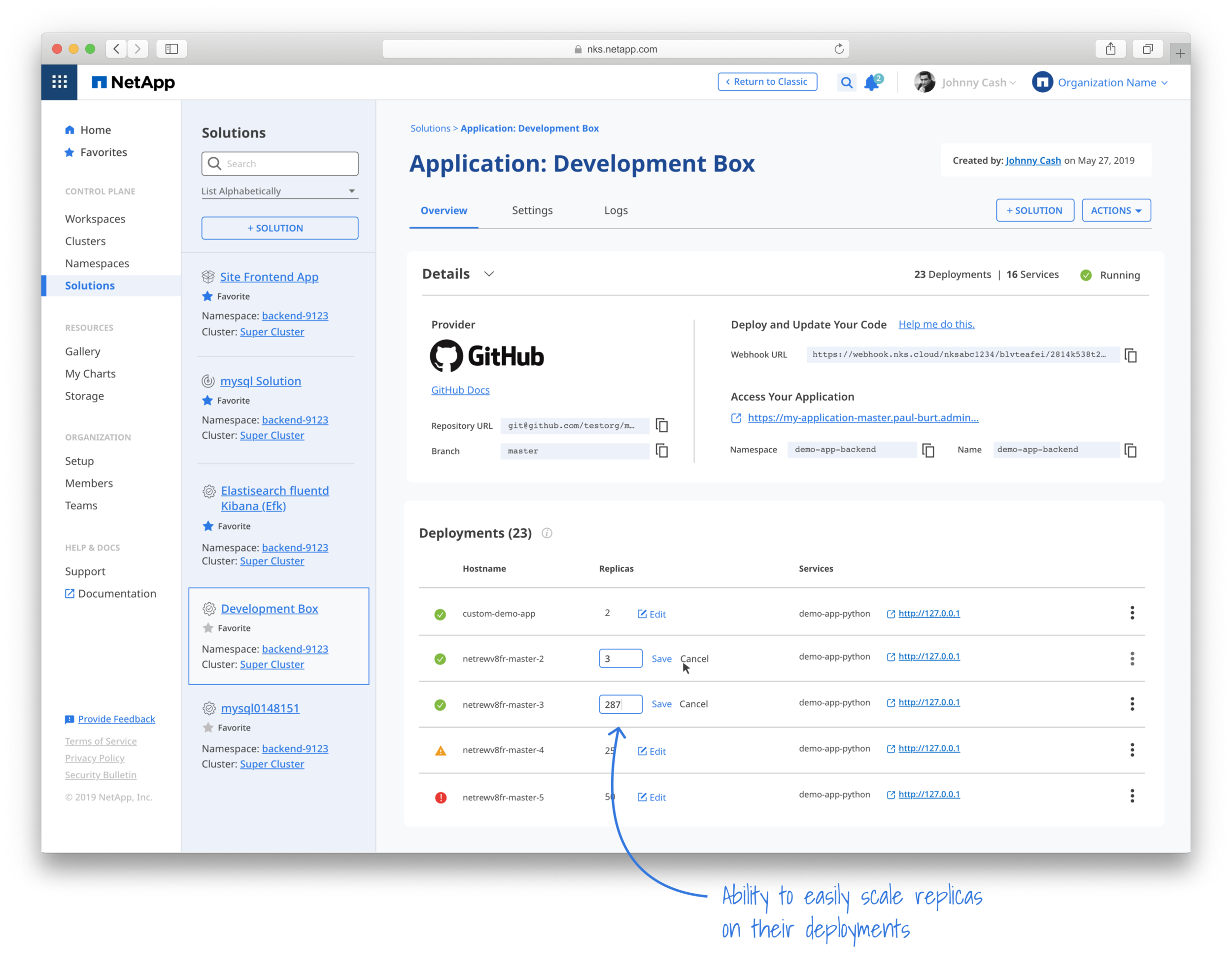Open the List Alphabetically sort dropdown

[x=279, y=191]
